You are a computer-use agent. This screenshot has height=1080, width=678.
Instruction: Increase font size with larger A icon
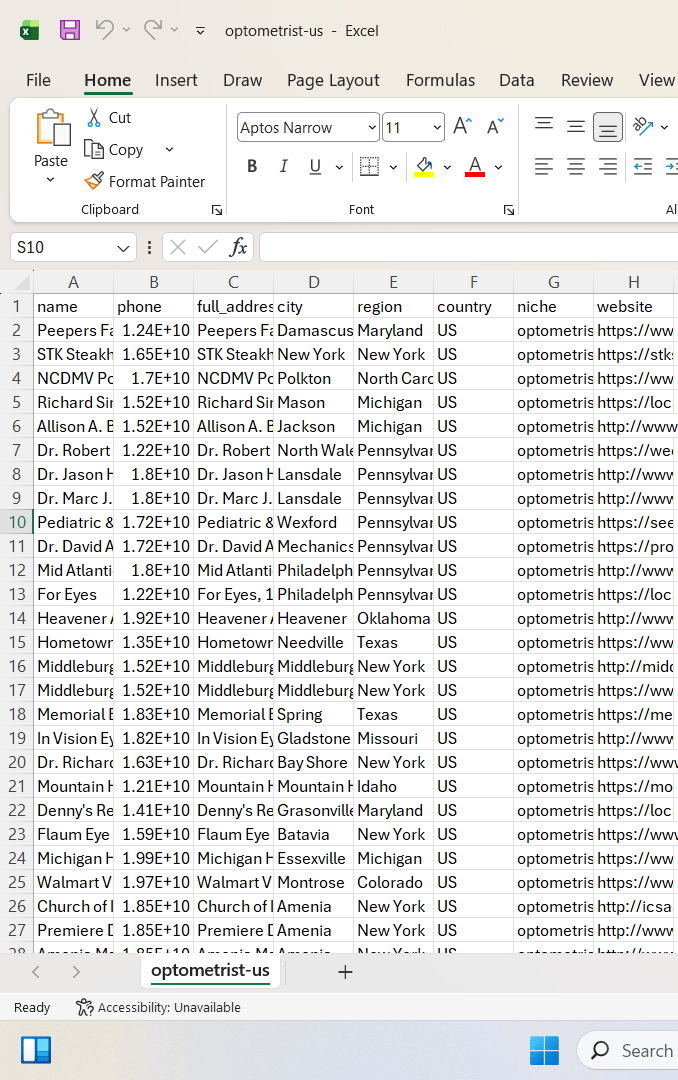point(462,126)
